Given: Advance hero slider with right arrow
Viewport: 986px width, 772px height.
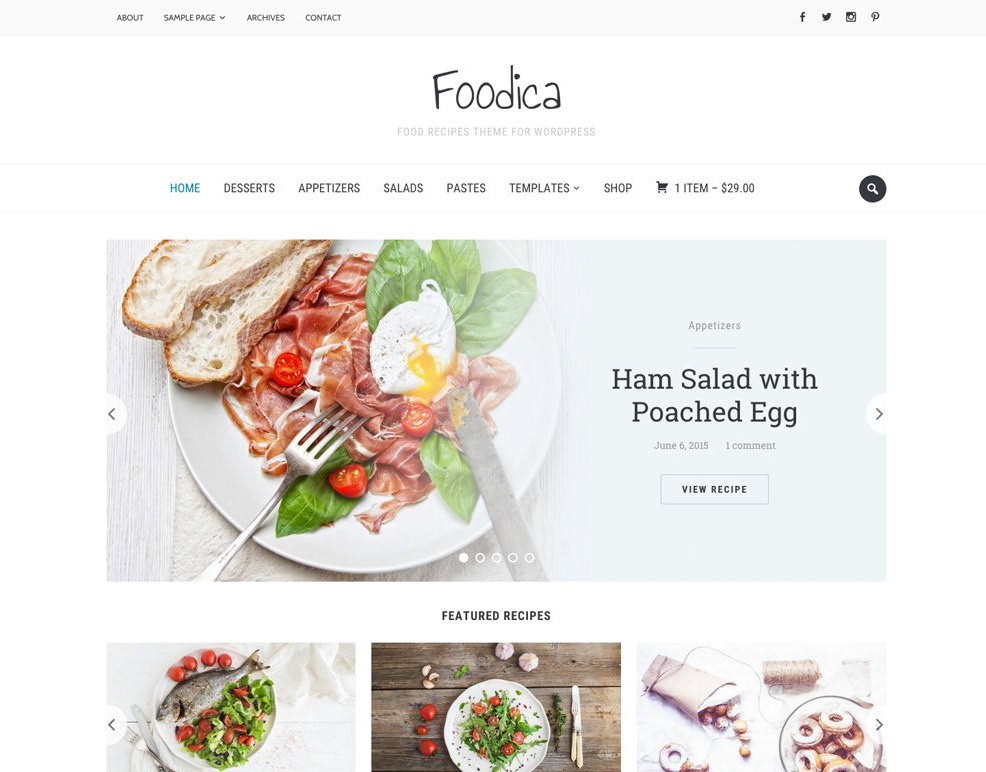Looking at the screenshot, I should [878, 414].
